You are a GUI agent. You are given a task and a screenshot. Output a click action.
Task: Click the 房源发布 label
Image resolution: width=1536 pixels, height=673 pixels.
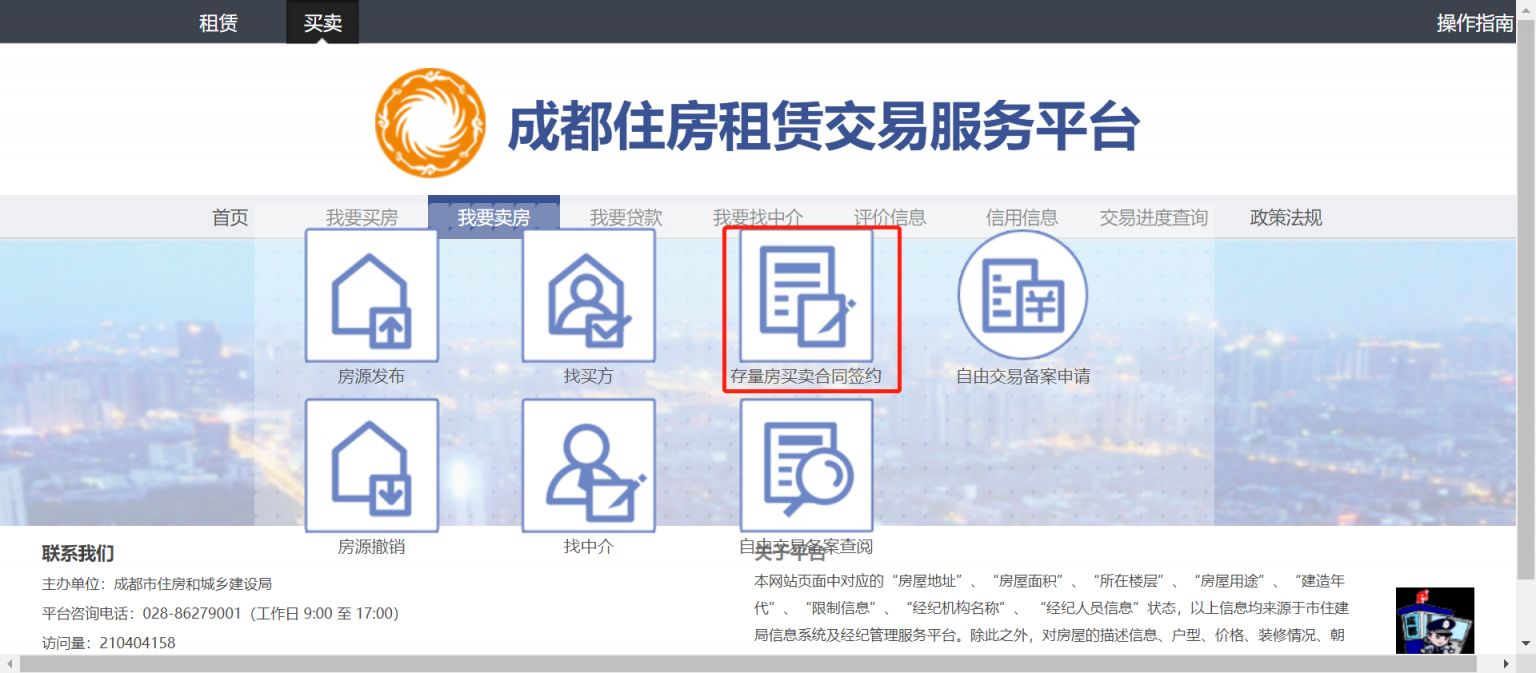[x=371, y=377]
